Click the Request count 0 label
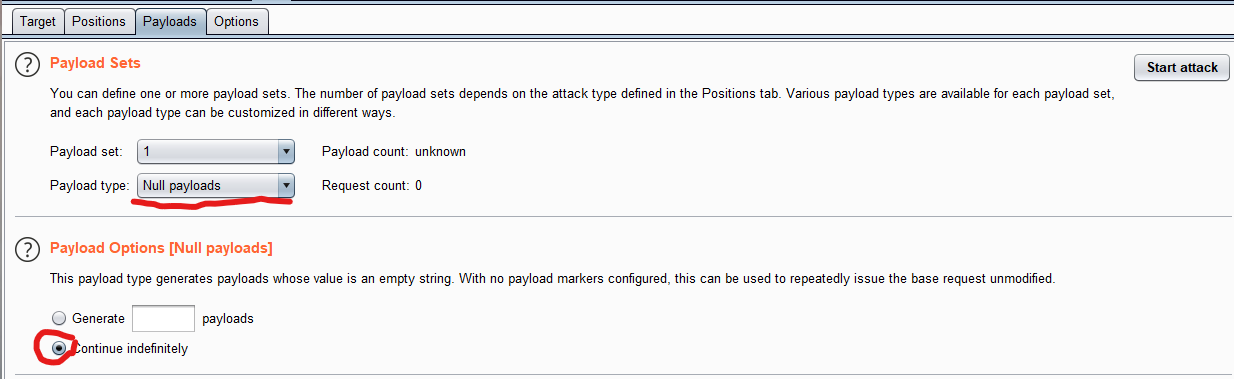This screenshot has height=379, width=1234. (x=372, y=185)
